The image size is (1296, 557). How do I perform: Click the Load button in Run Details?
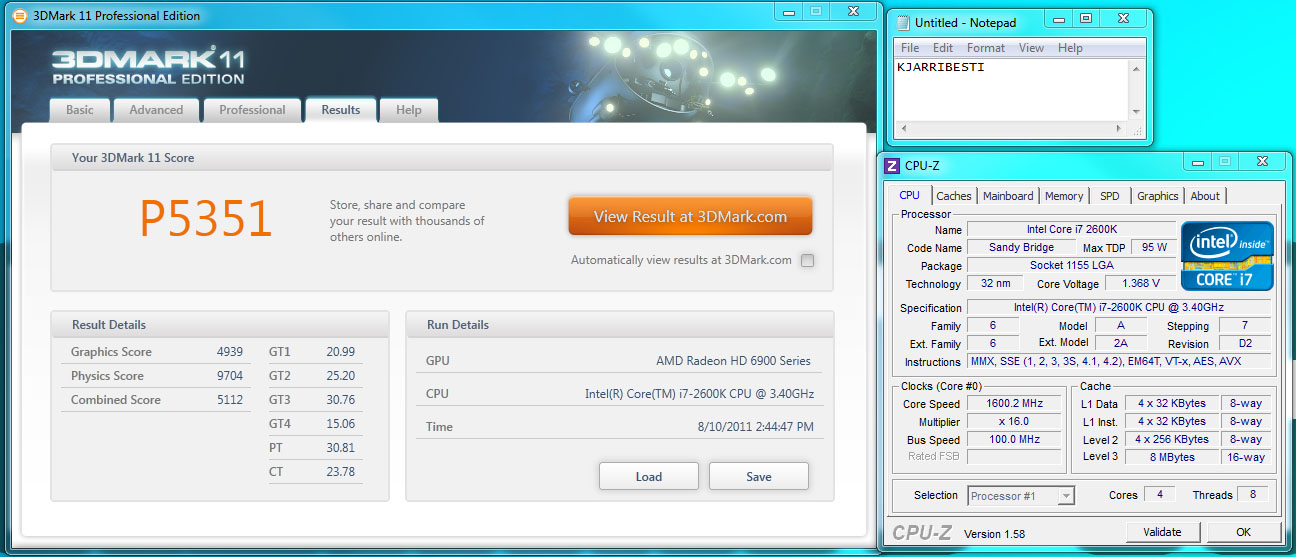click(x=648, y=477)
